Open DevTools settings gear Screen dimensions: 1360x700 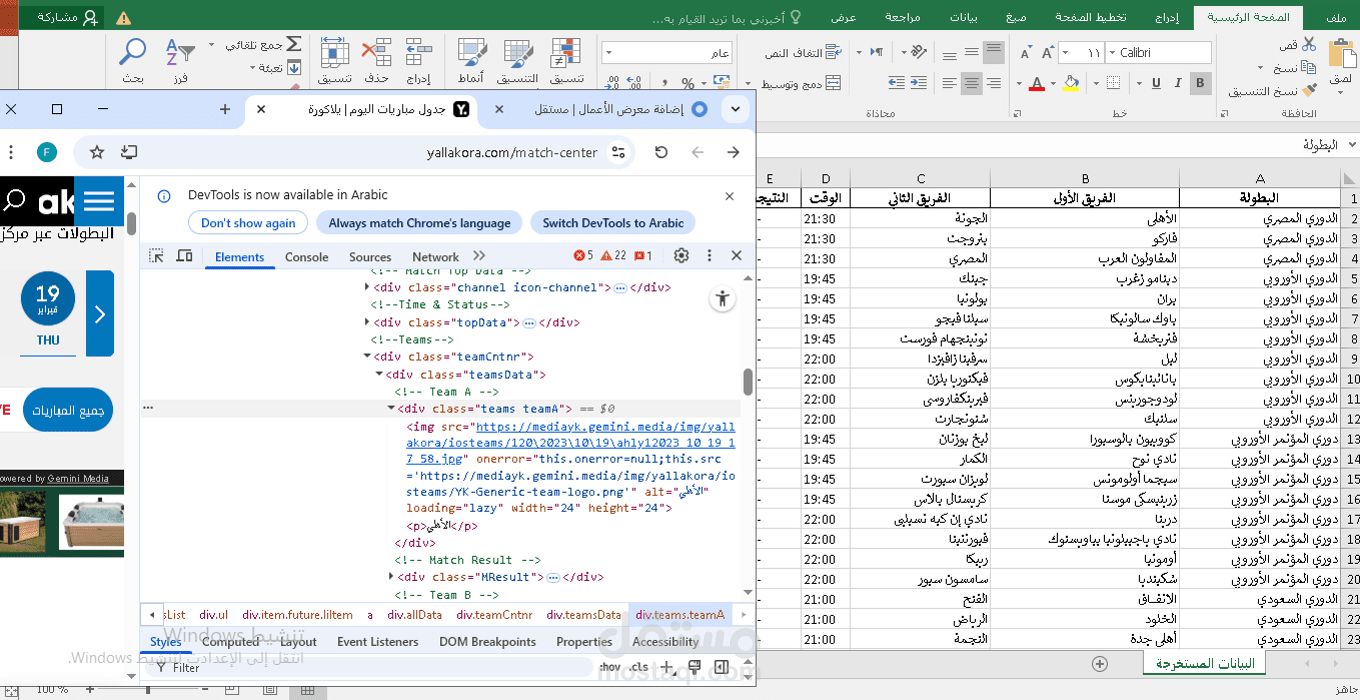[681, 256]
